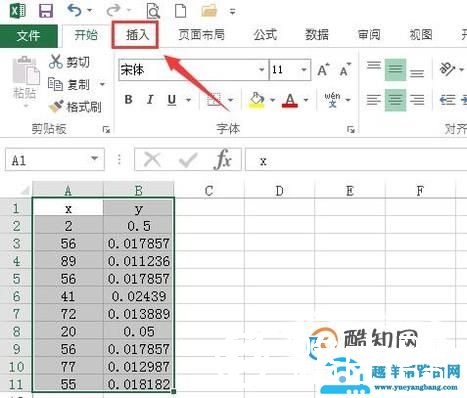The width and height of the screenshot is (467, 398).
Task: Select the cell showing 0.02439
Action: (139, 296)
